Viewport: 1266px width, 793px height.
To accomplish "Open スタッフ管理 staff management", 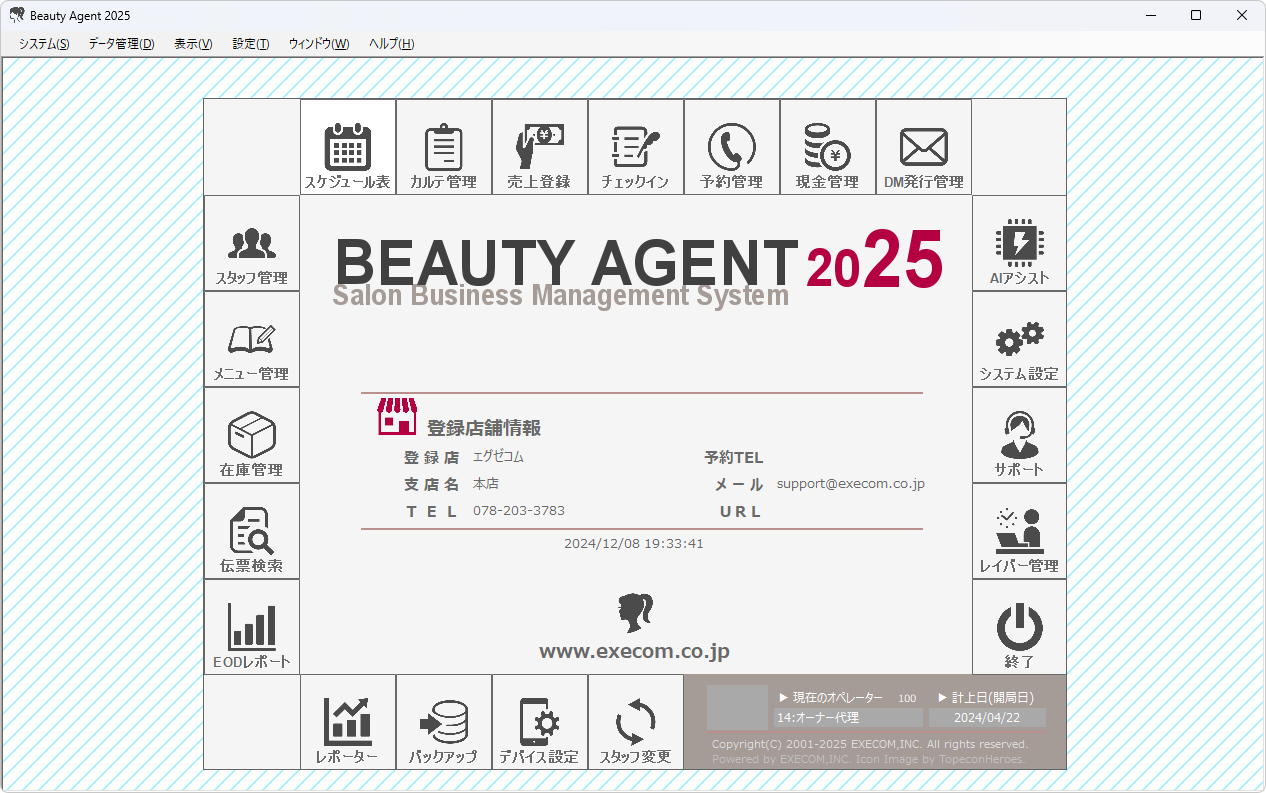I will [x=252, y=244].
